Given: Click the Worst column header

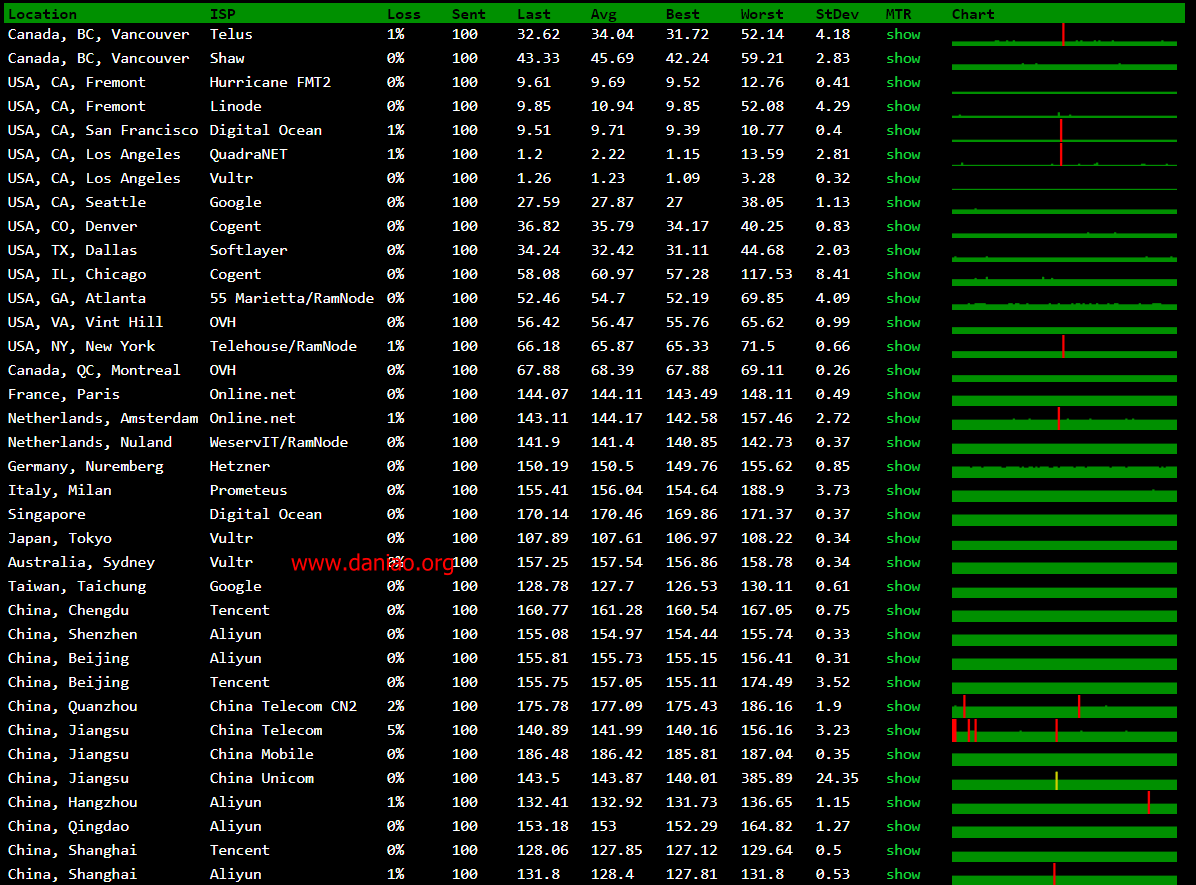Looking at the screenshot, I should click(761, 14).
